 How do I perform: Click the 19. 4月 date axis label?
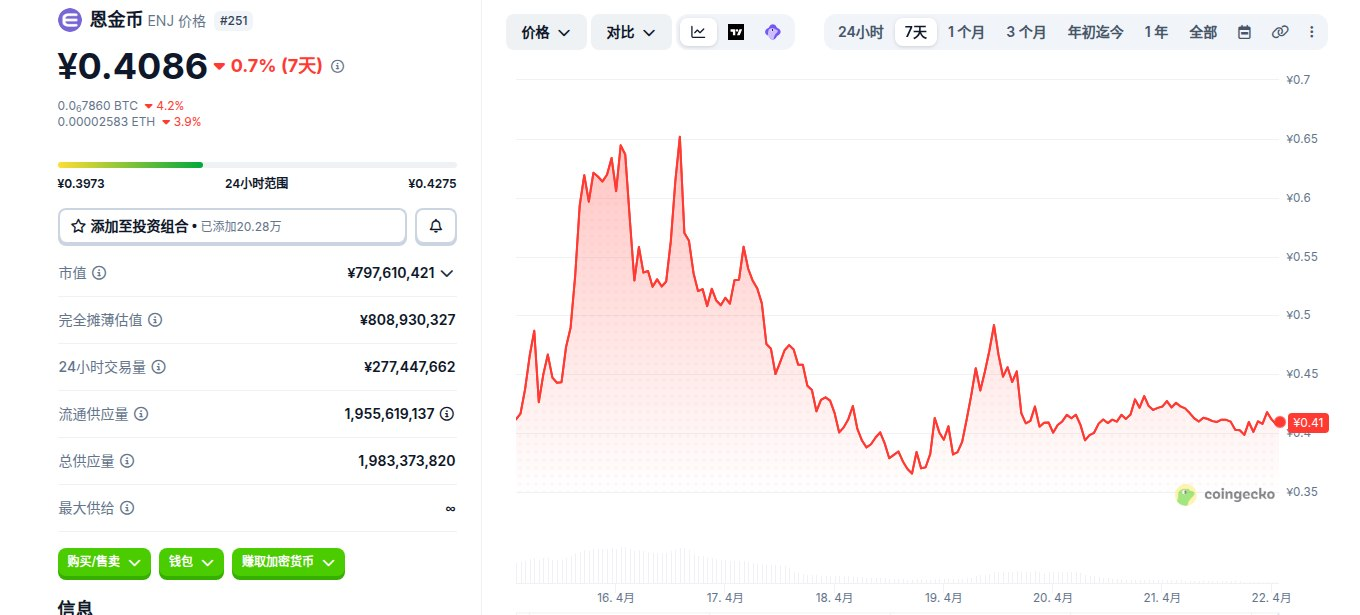tap(943, 598)
